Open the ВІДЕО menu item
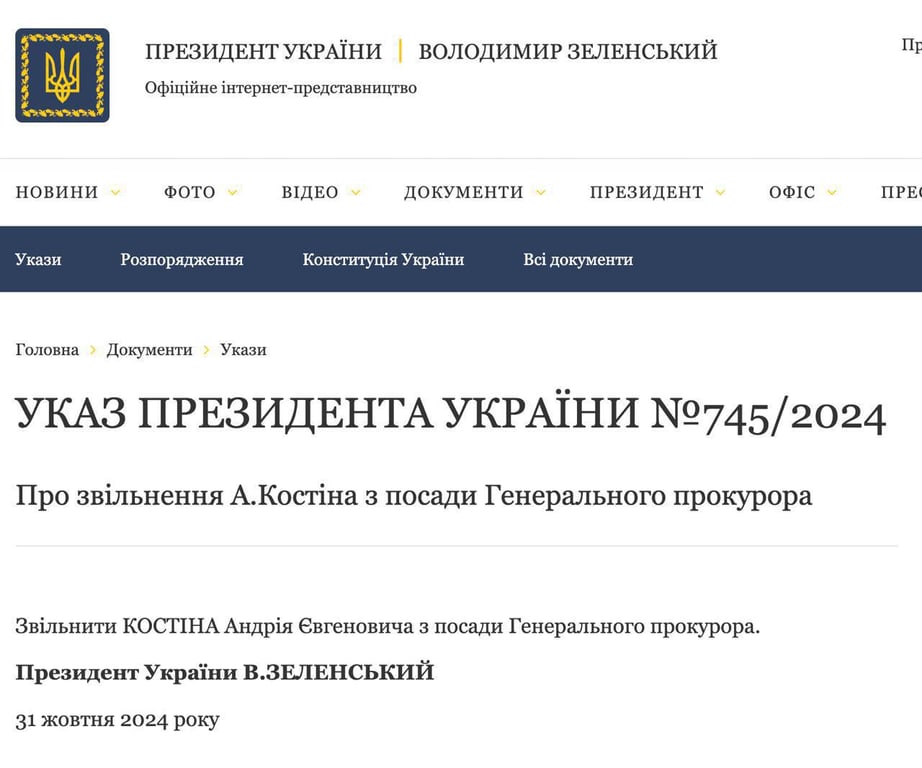 point(310,192)
